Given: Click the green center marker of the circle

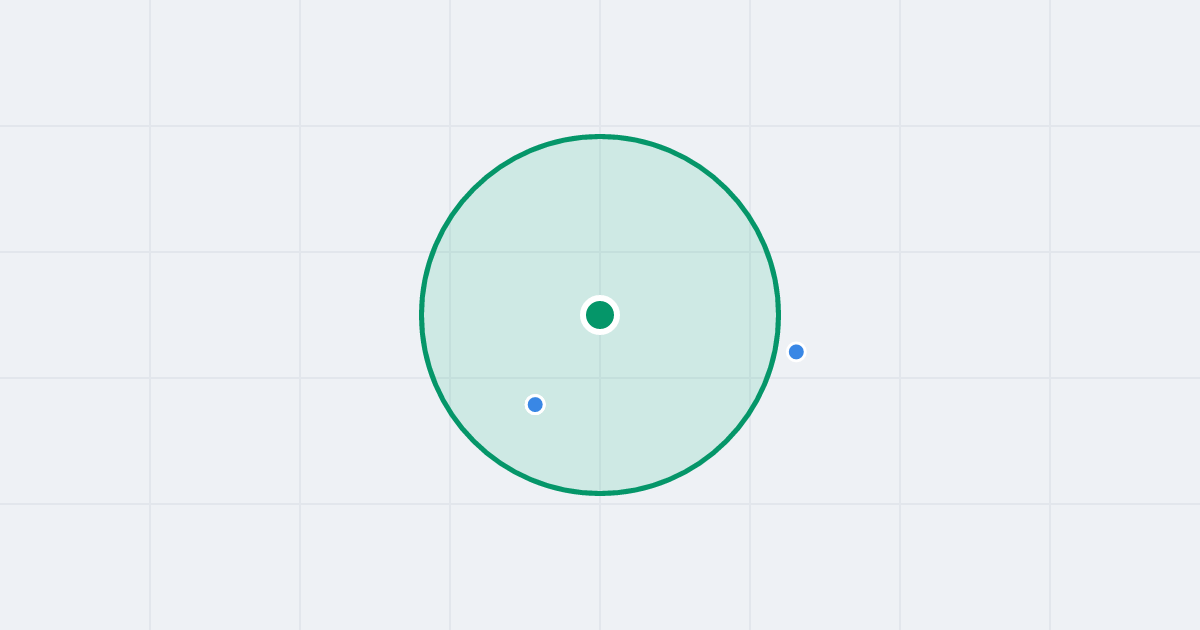Looking at the screenshot, I should pos(600,315).
